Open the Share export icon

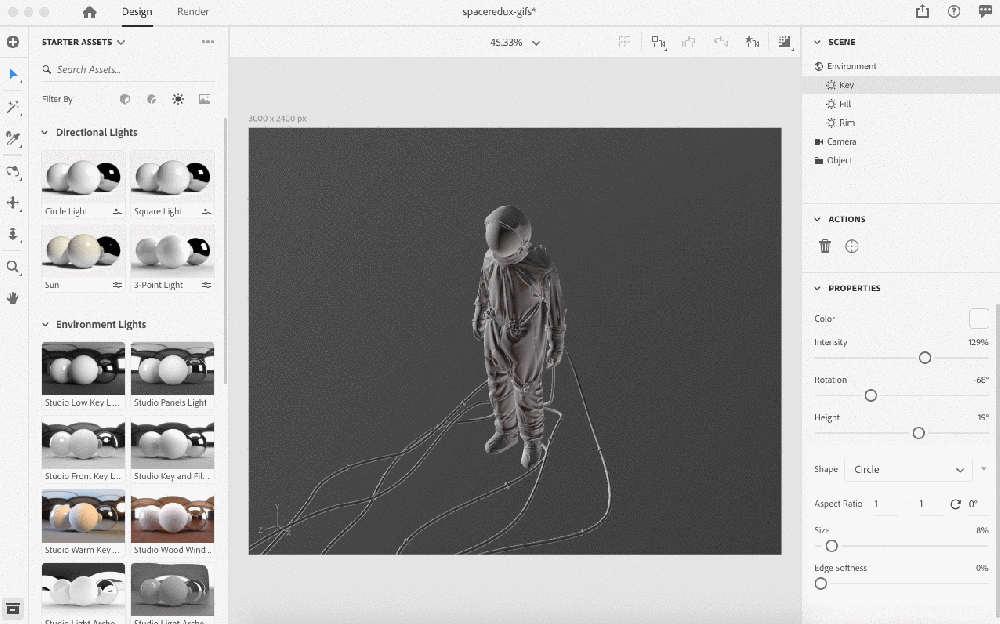pos(921,12)
